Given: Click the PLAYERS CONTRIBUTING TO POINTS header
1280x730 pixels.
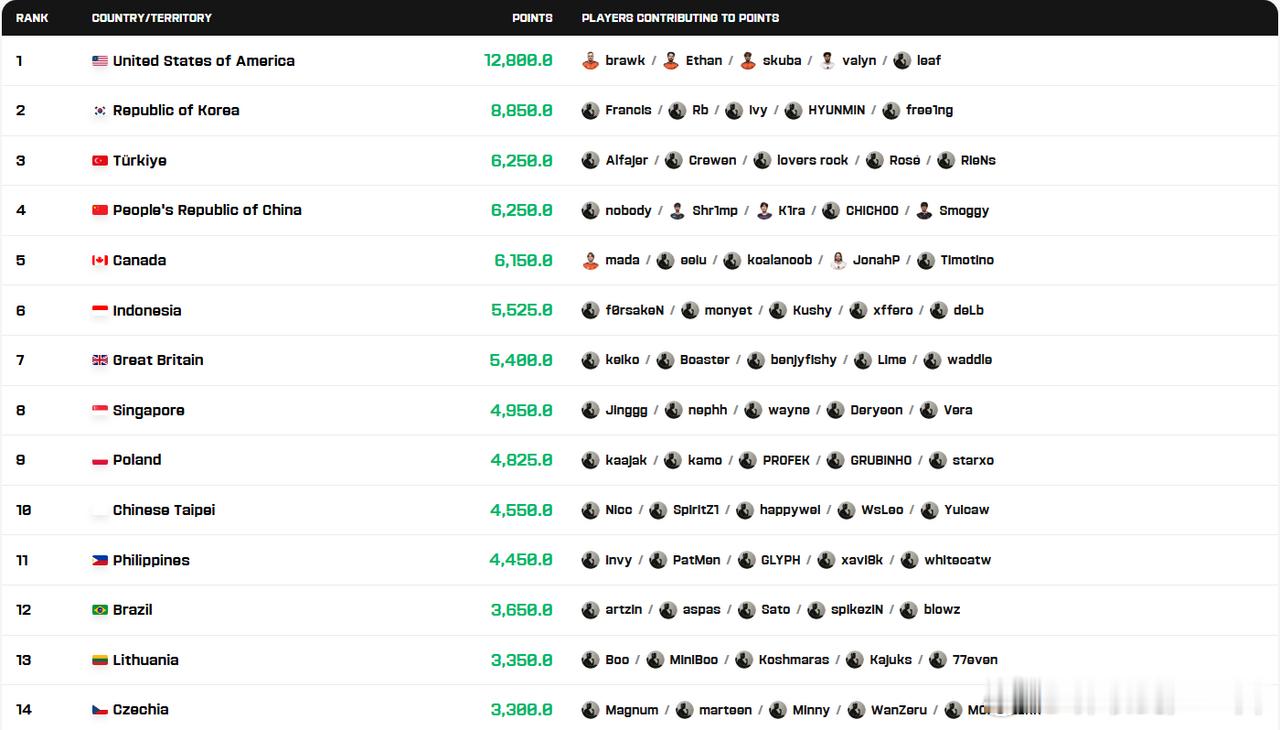Looking at the screenshot, I should tap(680, 18).
